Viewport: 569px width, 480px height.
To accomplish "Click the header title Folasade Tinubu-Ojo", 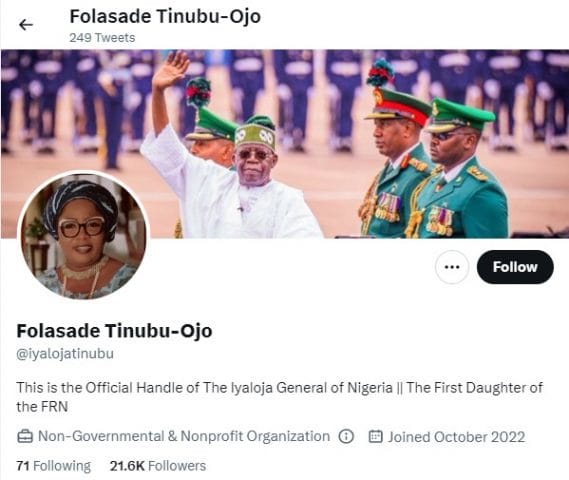I will pyautogui.click(x=165, y=17).
